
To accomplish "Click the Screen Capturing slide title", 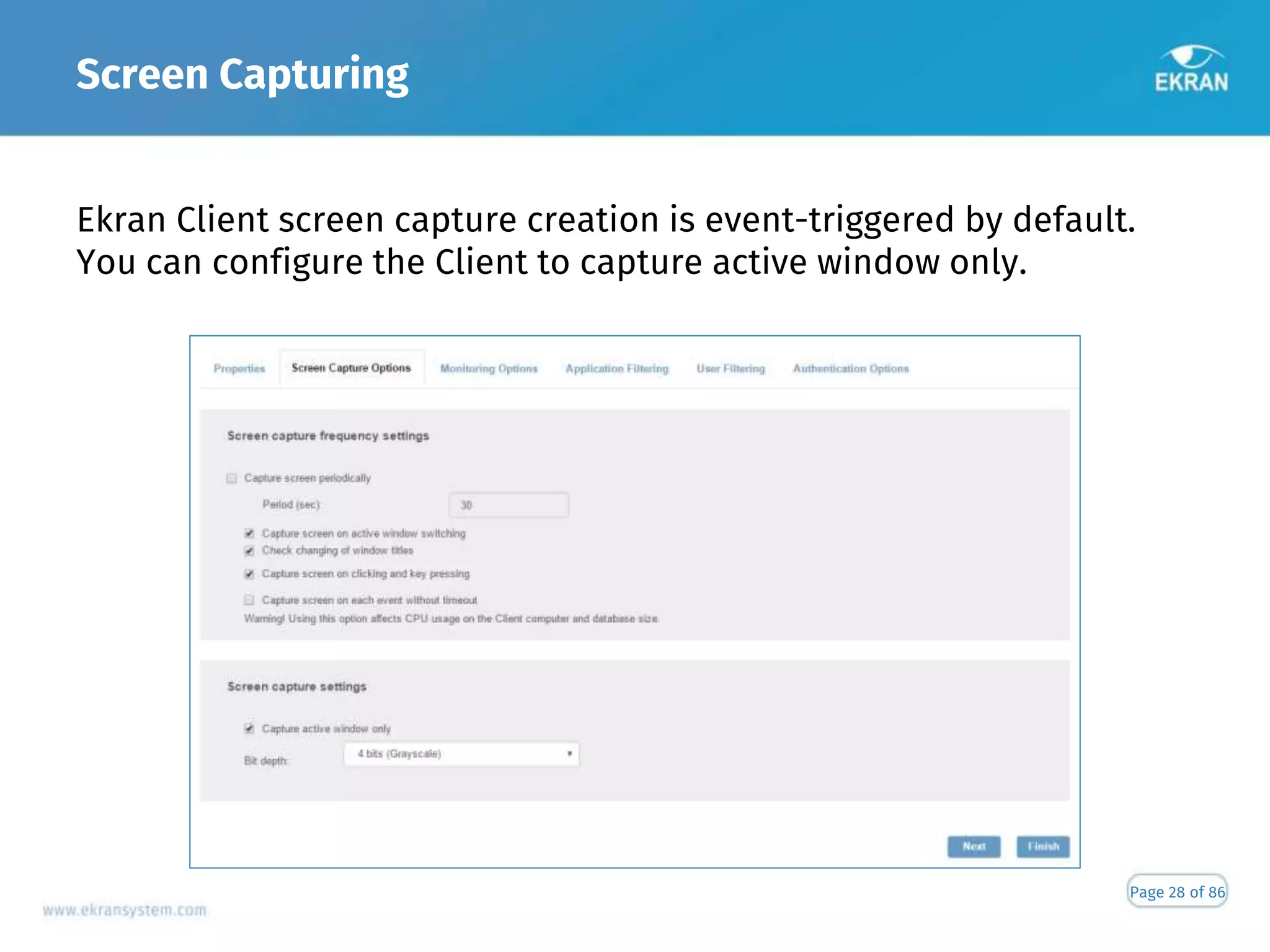I will [242, 75].
